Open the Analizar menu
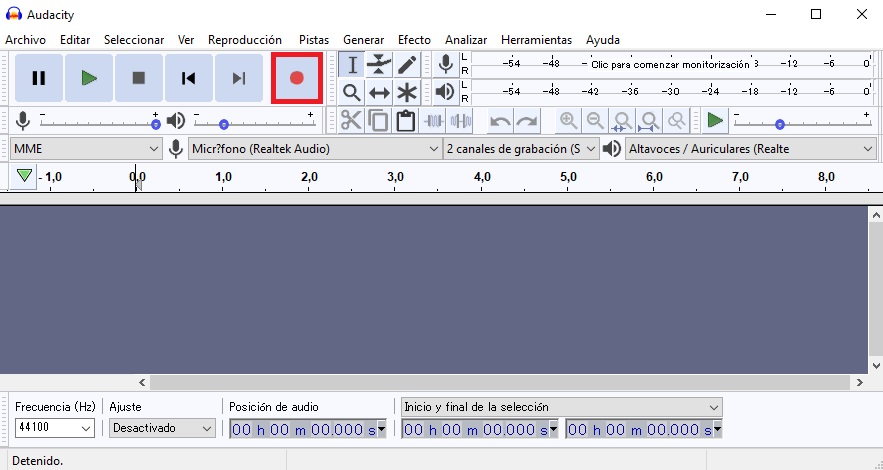This screenshot has height=470, width=883. 466,40
